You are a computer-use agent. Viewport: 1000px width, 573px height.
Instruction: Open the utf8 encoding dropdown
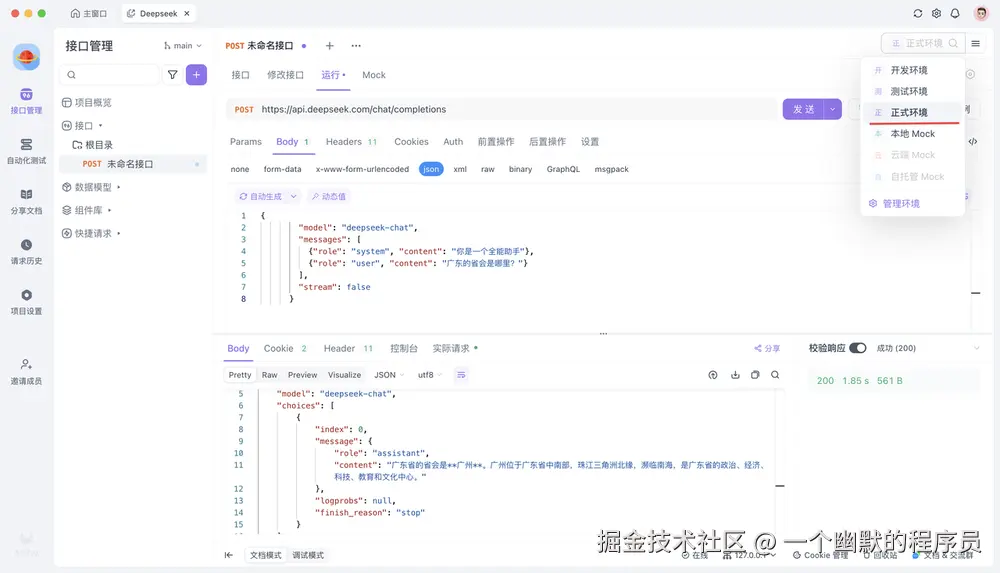tap(429, 375)
